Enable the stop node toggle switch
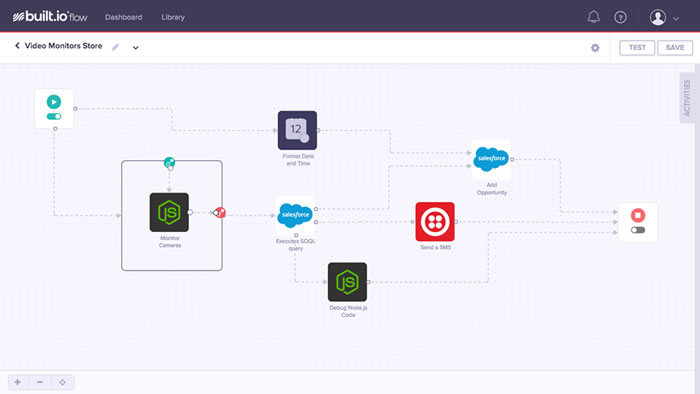 (638, 230)
